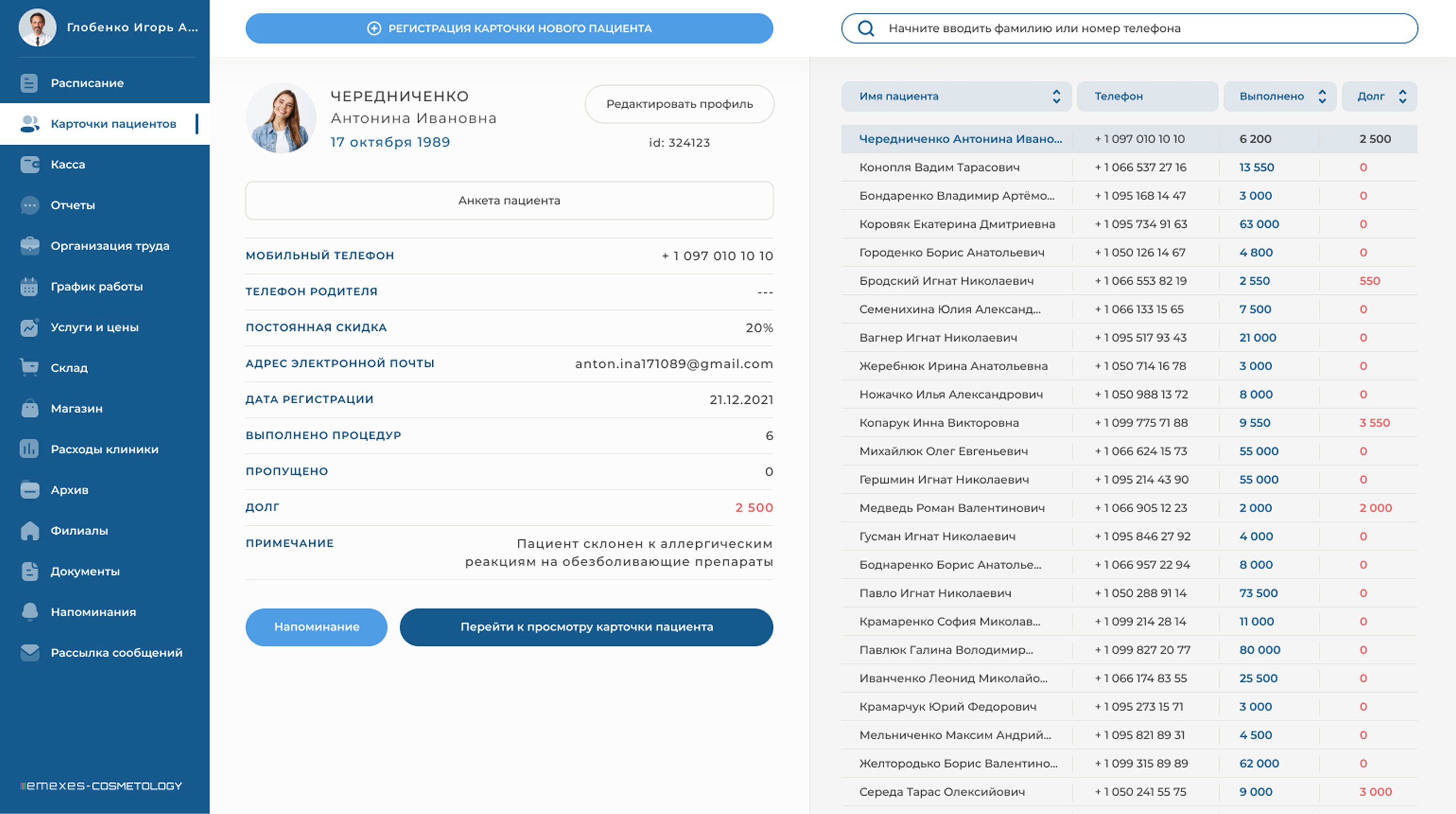This screenshot has height=814, width=1456.
Task: Open the Расписание menu item
Action: pos(87,83)
